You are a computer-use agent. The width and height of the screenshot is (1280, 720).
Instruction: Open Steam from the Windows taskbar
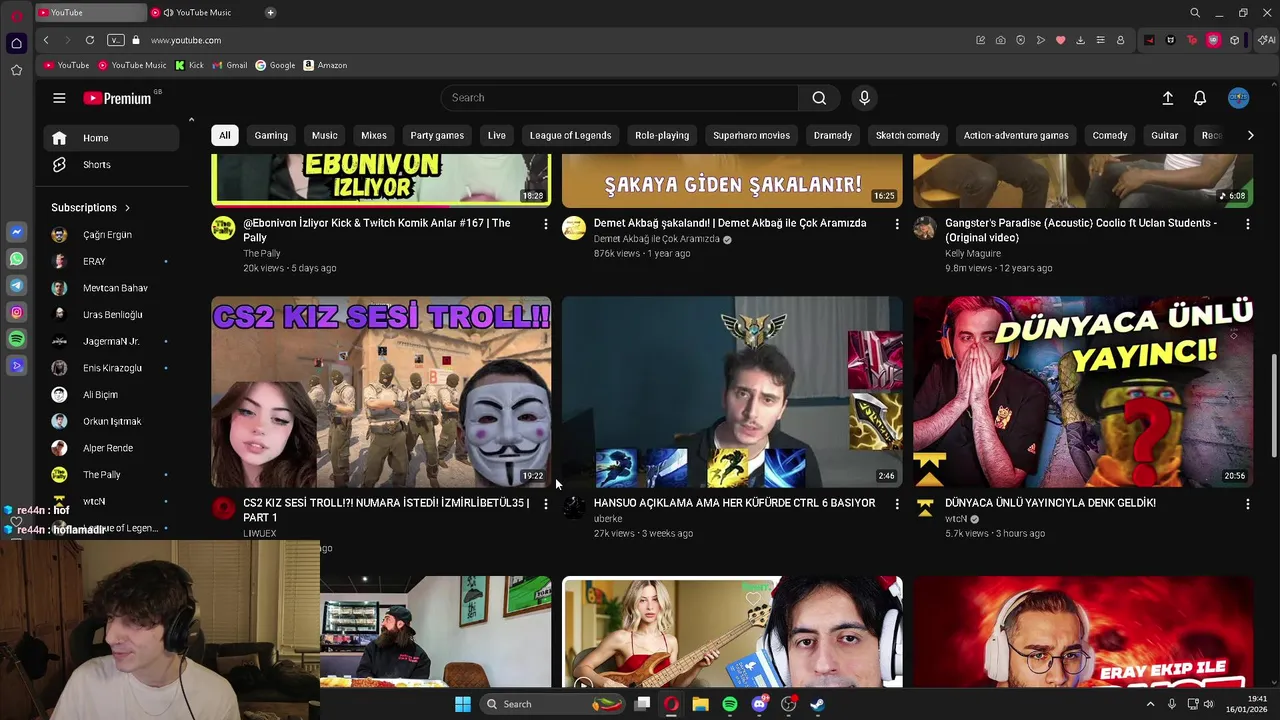(x=817, y=704)
